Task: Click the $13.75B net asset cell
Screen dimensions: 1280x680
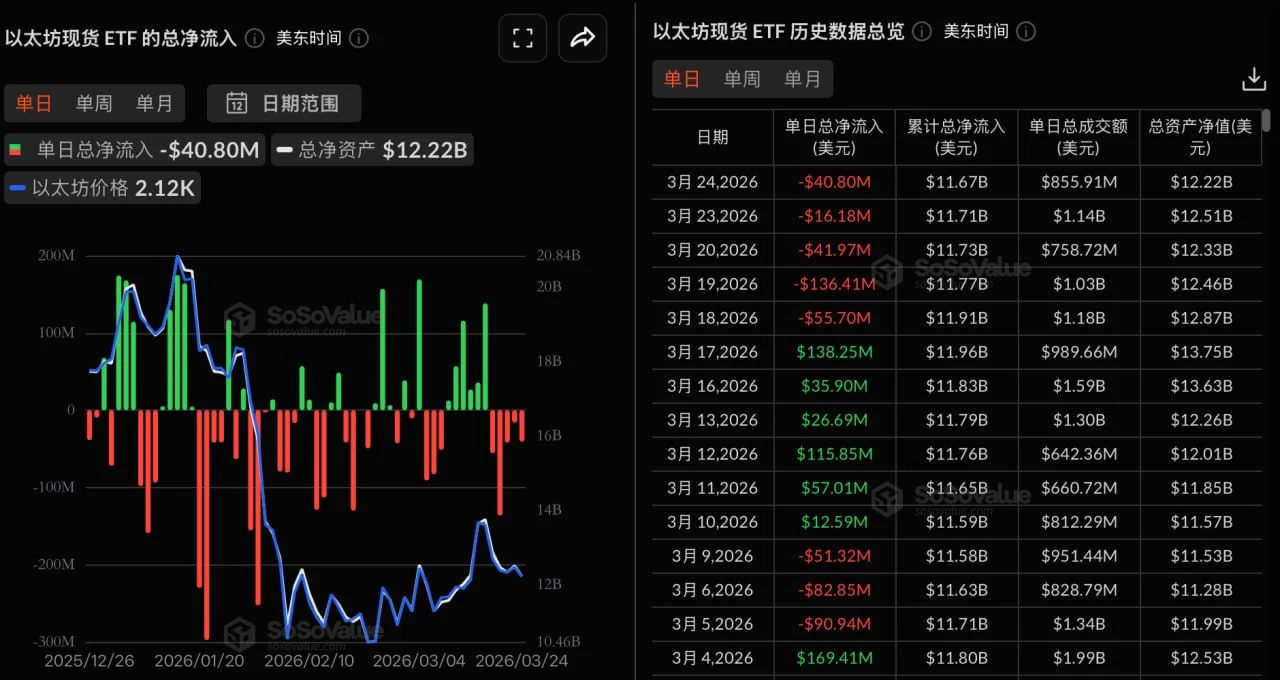Action: tap(1200, 352)
